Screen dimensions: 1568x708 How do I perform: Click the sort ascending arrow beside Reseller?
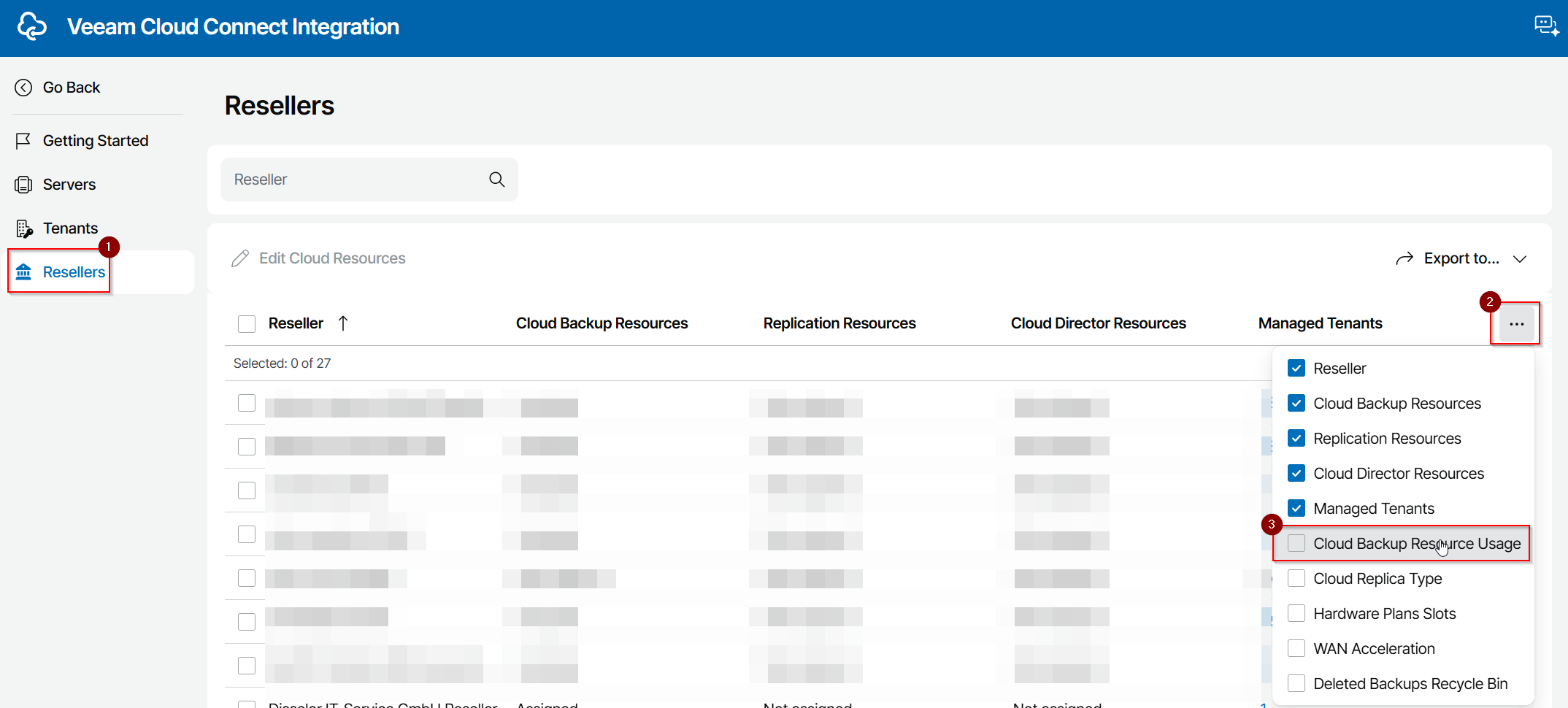pyautogui.click(x=343, y=323)
